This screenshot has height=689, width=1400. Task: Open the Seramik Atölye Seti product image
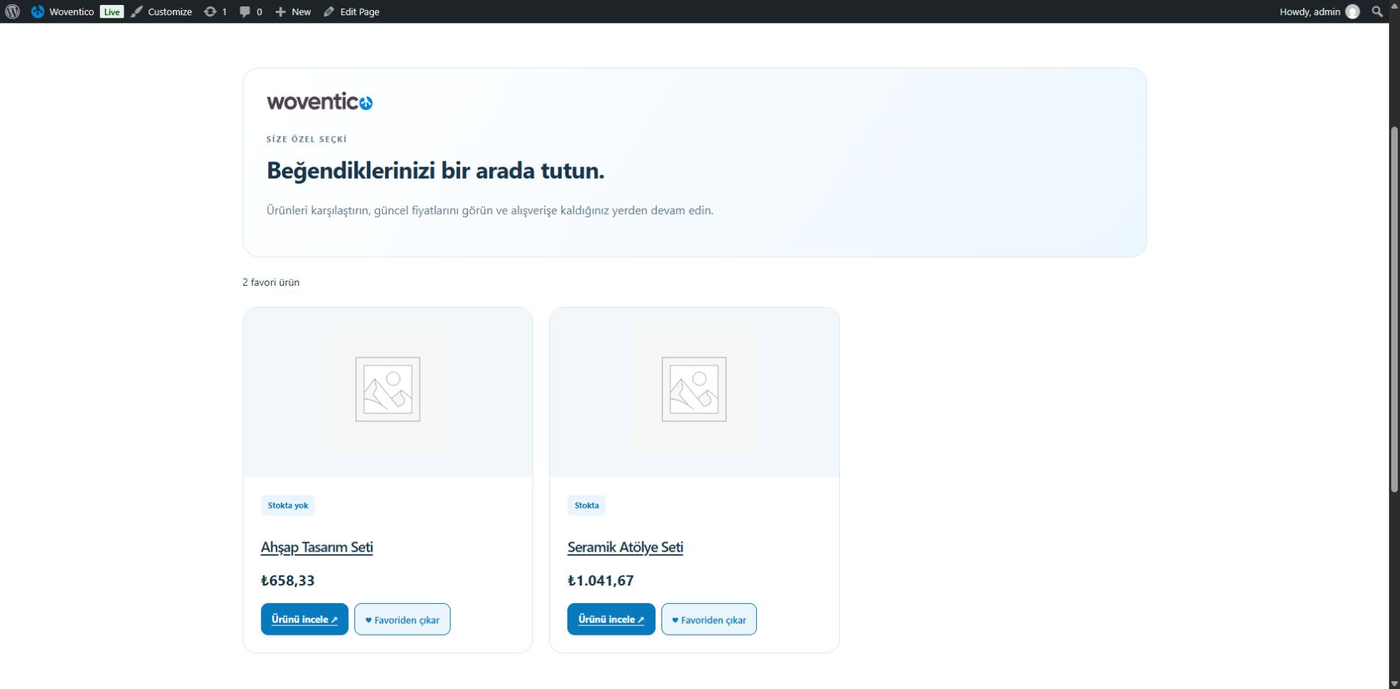[x=694, y=391]
